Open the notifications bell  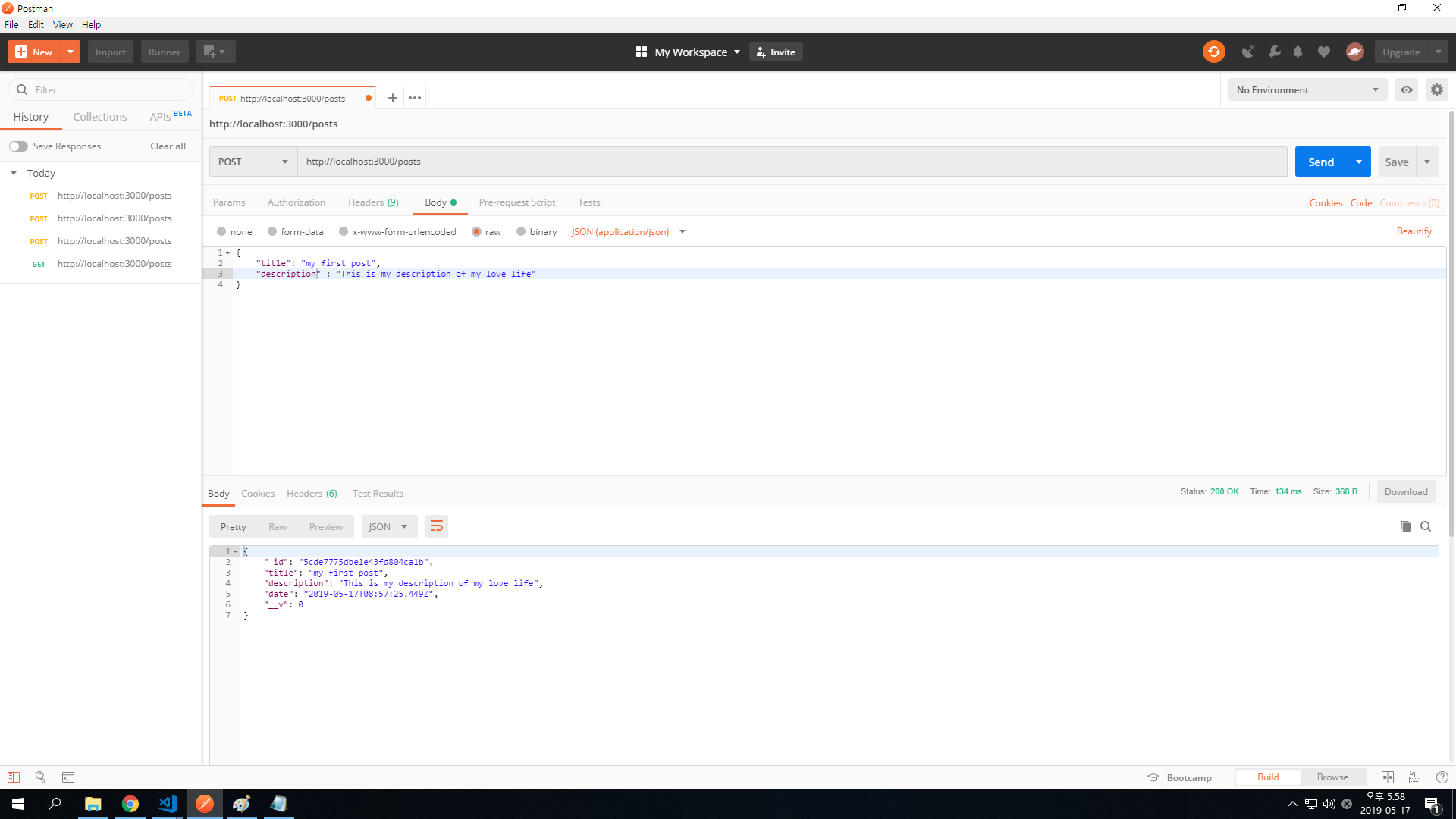point(1298,52)
